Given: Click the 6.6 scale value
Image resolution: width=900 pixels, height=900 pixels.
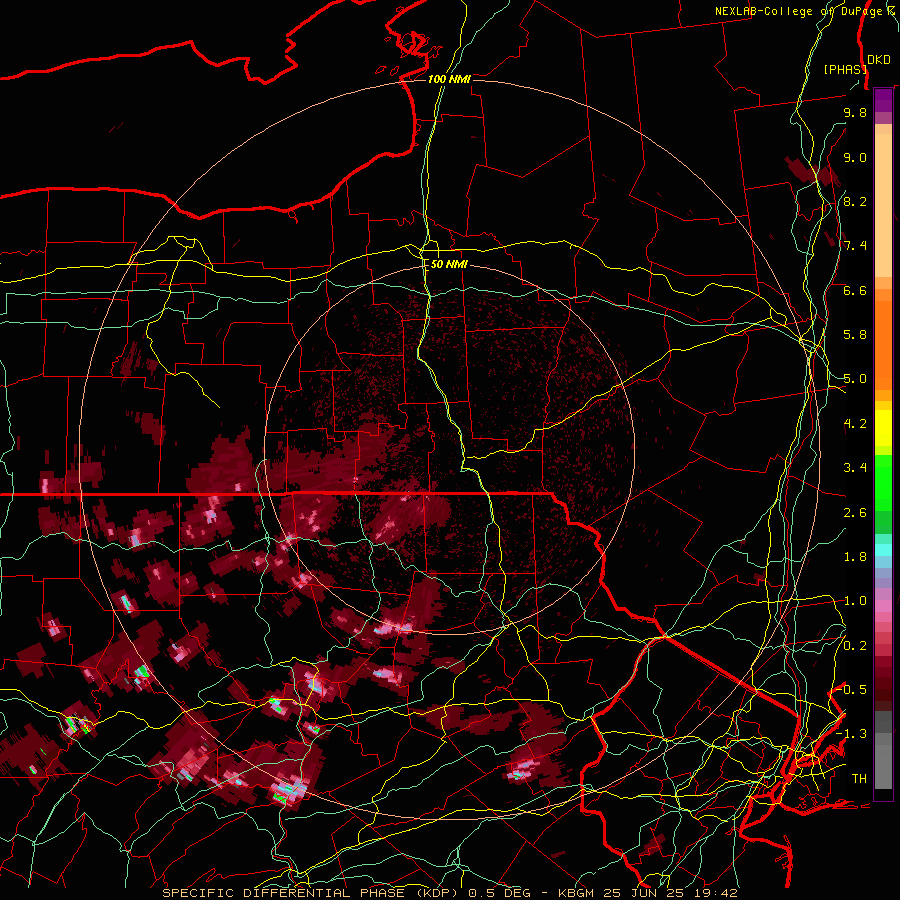Looking at the screenshot, I should (x=855, y=290).
